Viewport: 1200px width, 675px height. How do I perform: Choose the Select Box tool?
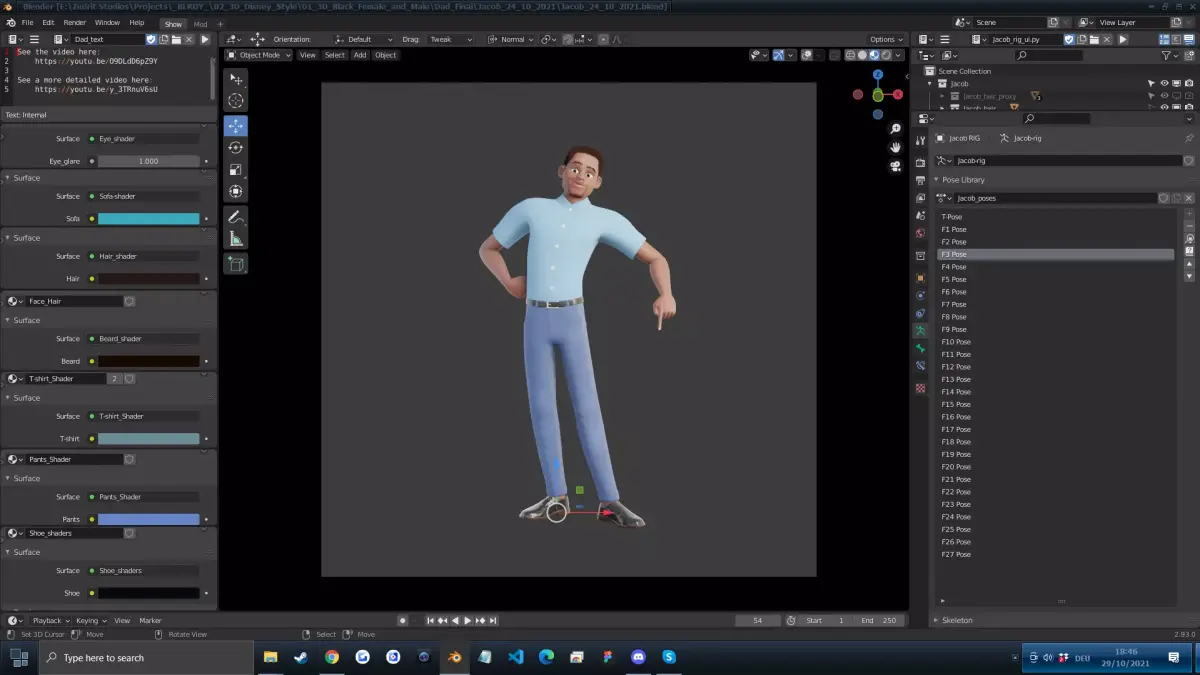click(236, 78)
